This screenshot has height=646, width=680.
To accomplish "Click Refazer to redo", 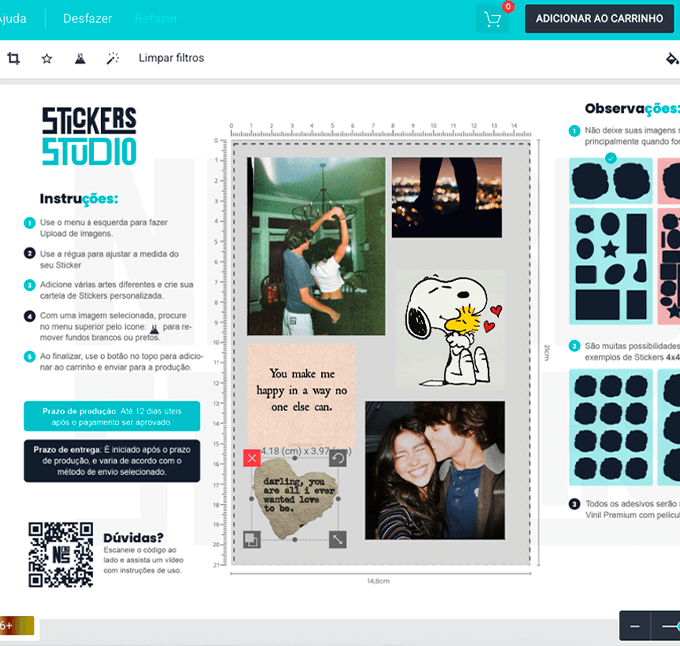I will (156, 19).
